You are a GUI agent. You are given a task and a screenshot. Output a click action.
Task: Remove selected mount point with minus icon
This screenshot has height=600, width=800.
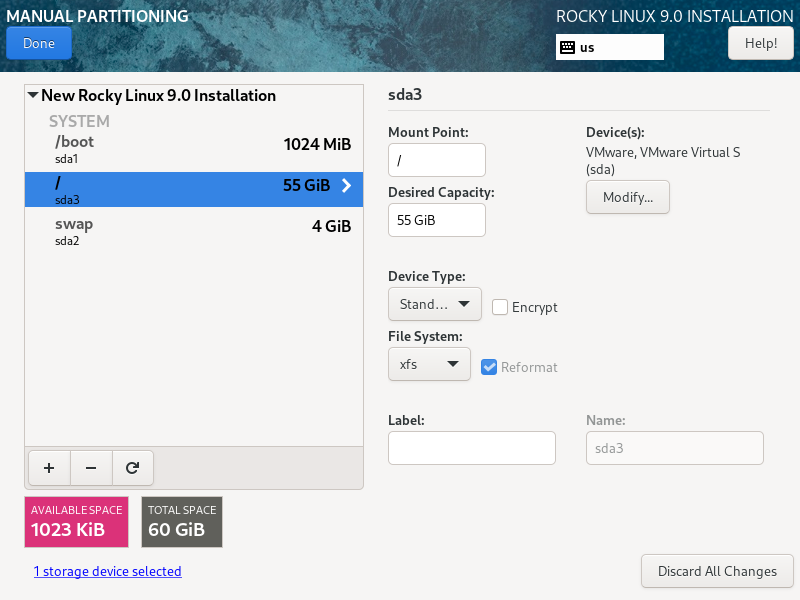point(91,468)
